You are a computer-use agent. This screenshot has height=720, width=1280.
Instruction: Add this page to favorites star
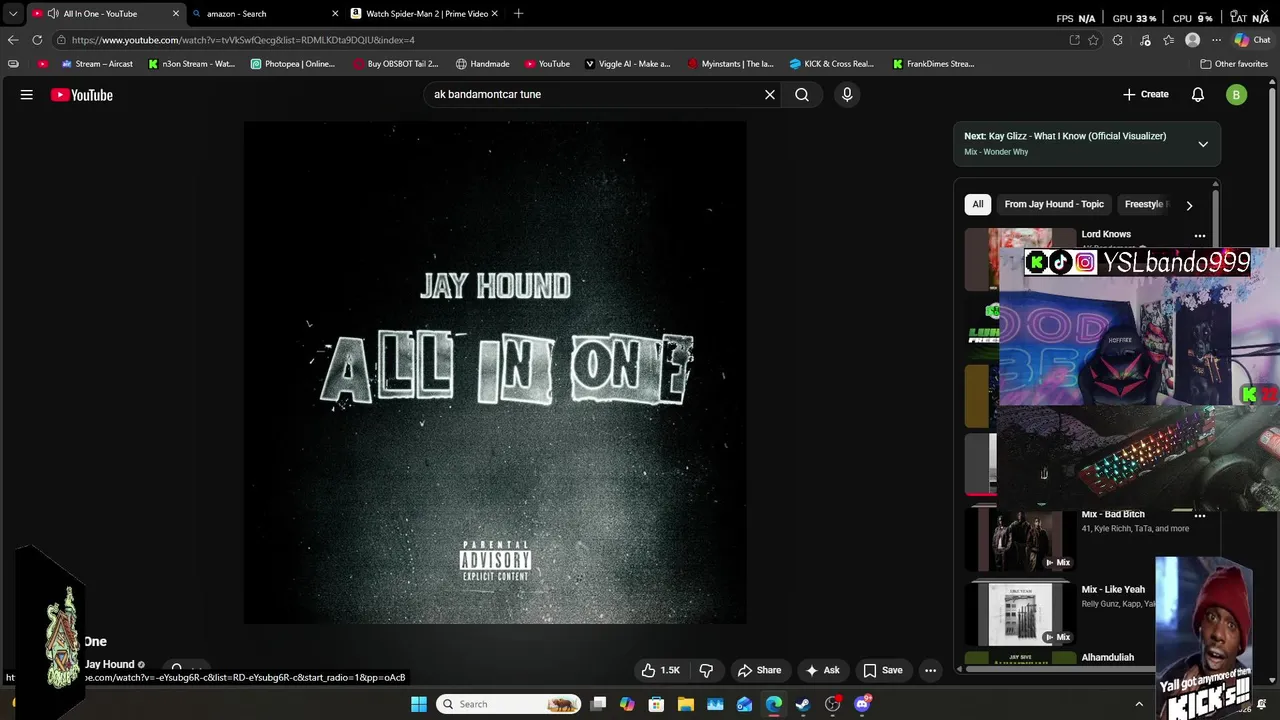1093,40
